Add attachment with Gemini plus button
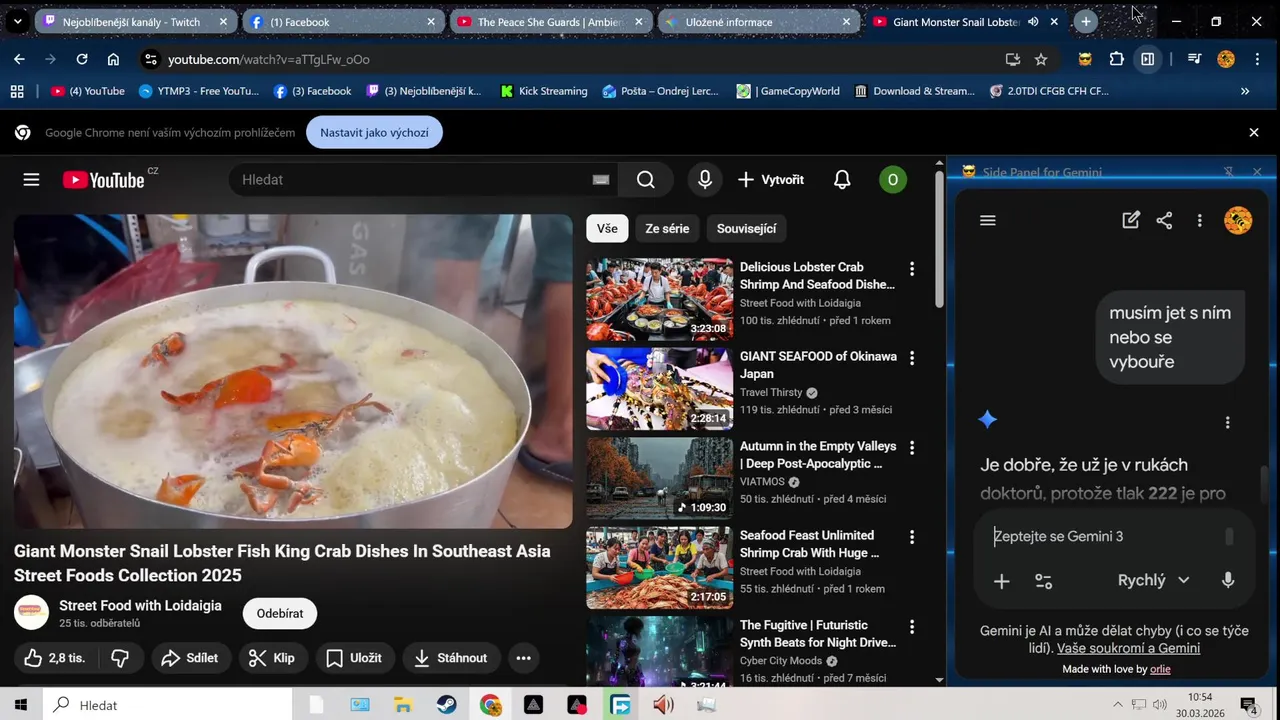This screenshot has height=720, width=1280. click(x=1001, y=581)
